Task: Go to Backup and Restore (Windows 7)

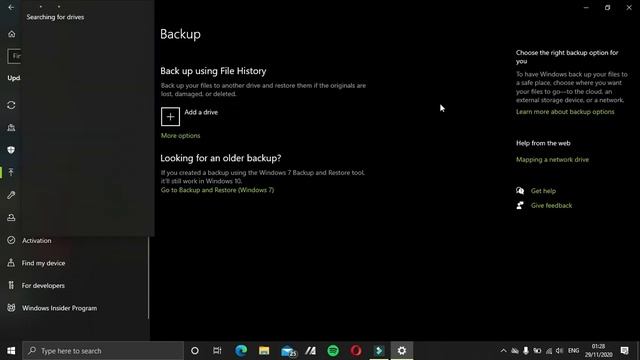Action: pos(217,190)
